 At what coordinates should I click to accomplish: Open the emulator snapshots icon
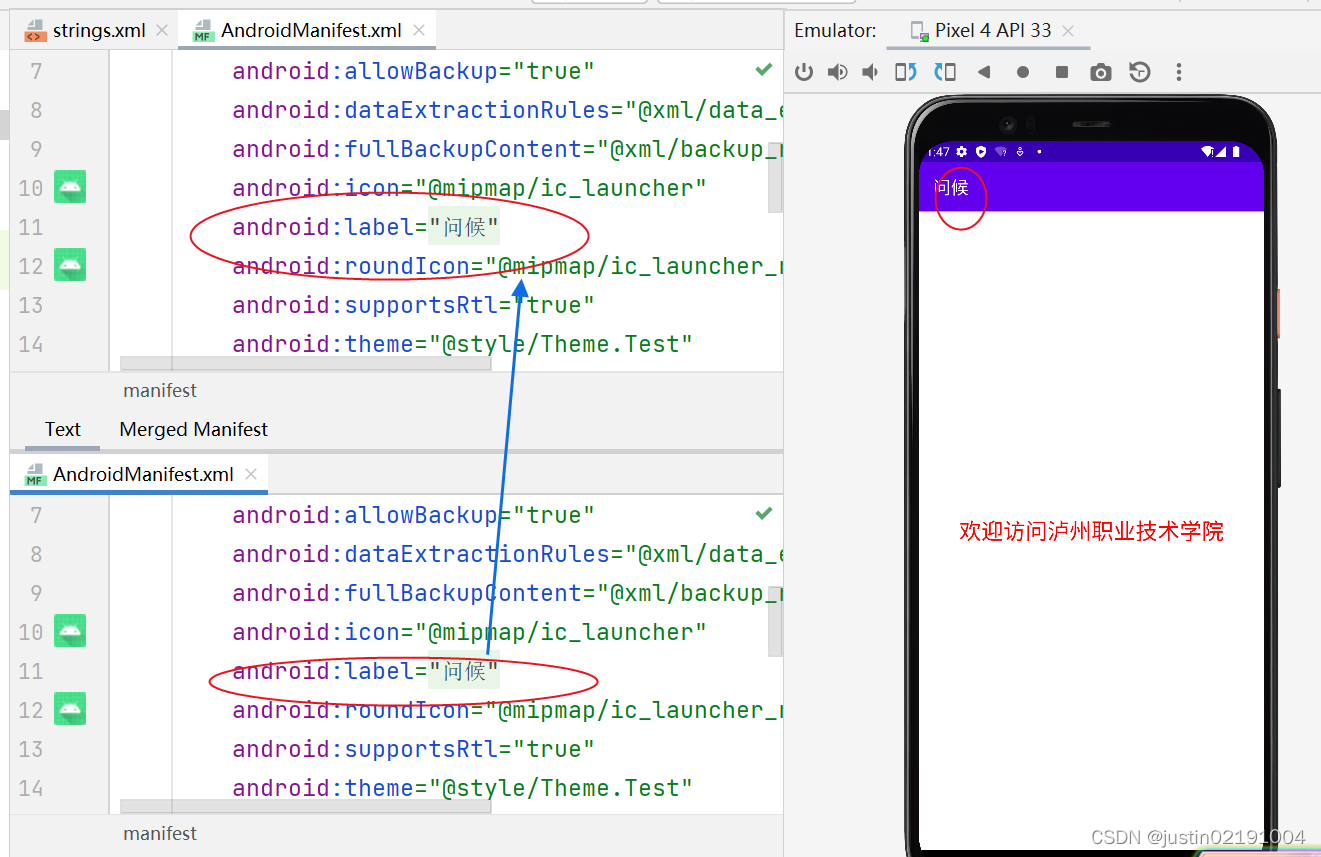click(x=1140, y=72)
